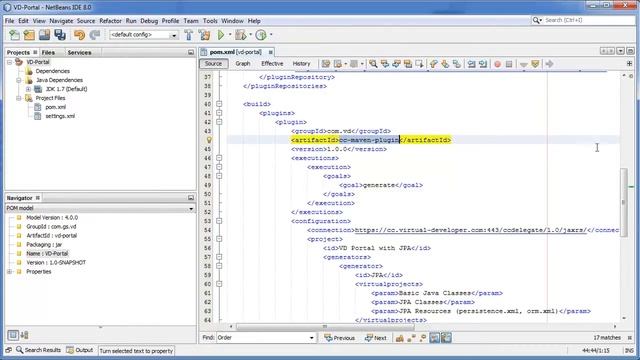The width and height of the screenshot is (640, 360).
Task: Toggle Whole Words in Find bar
Action: coord(411,338)
